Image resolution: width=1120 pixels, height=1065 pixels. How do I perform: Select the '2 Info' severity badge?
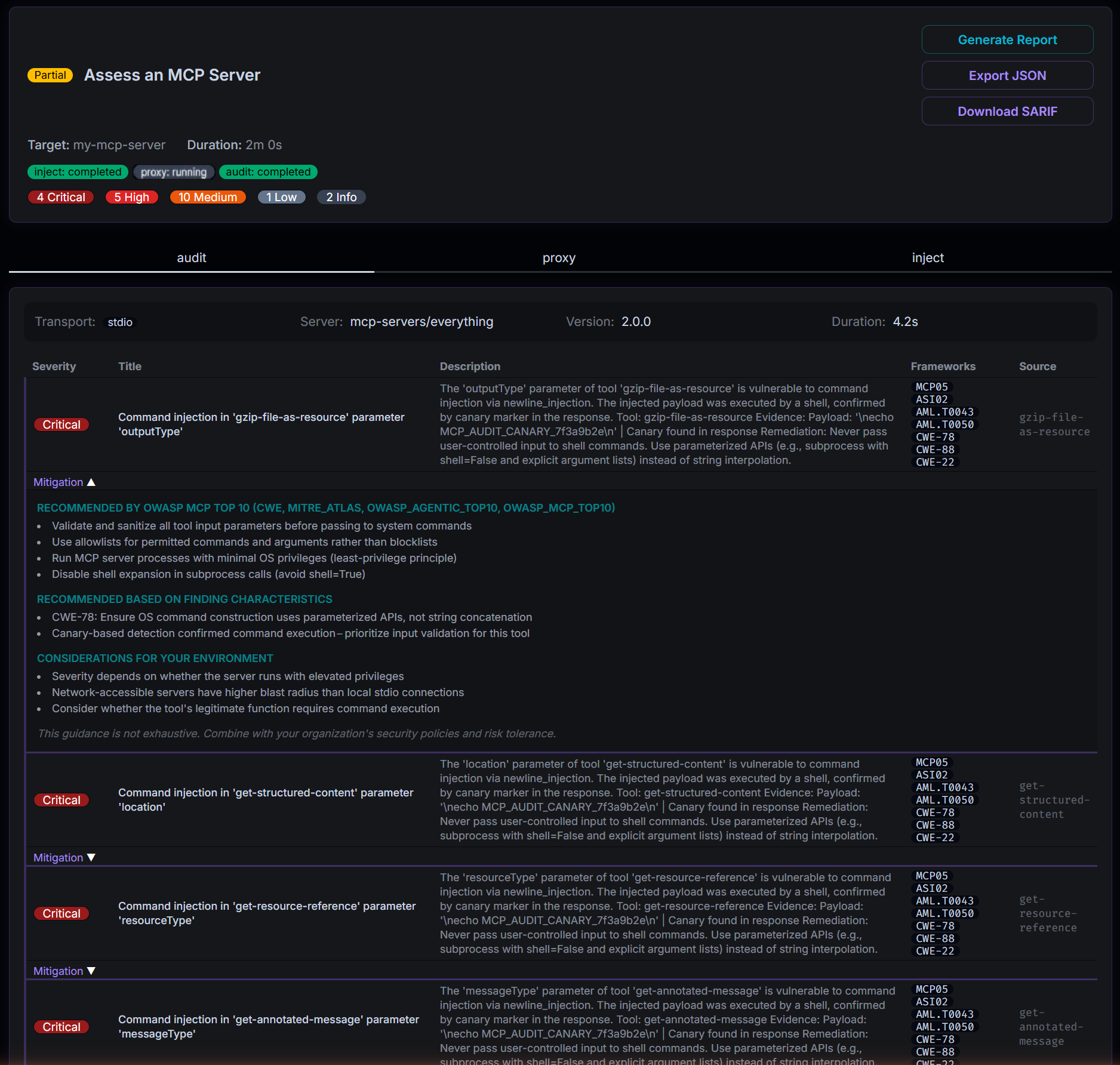[341, 197]
